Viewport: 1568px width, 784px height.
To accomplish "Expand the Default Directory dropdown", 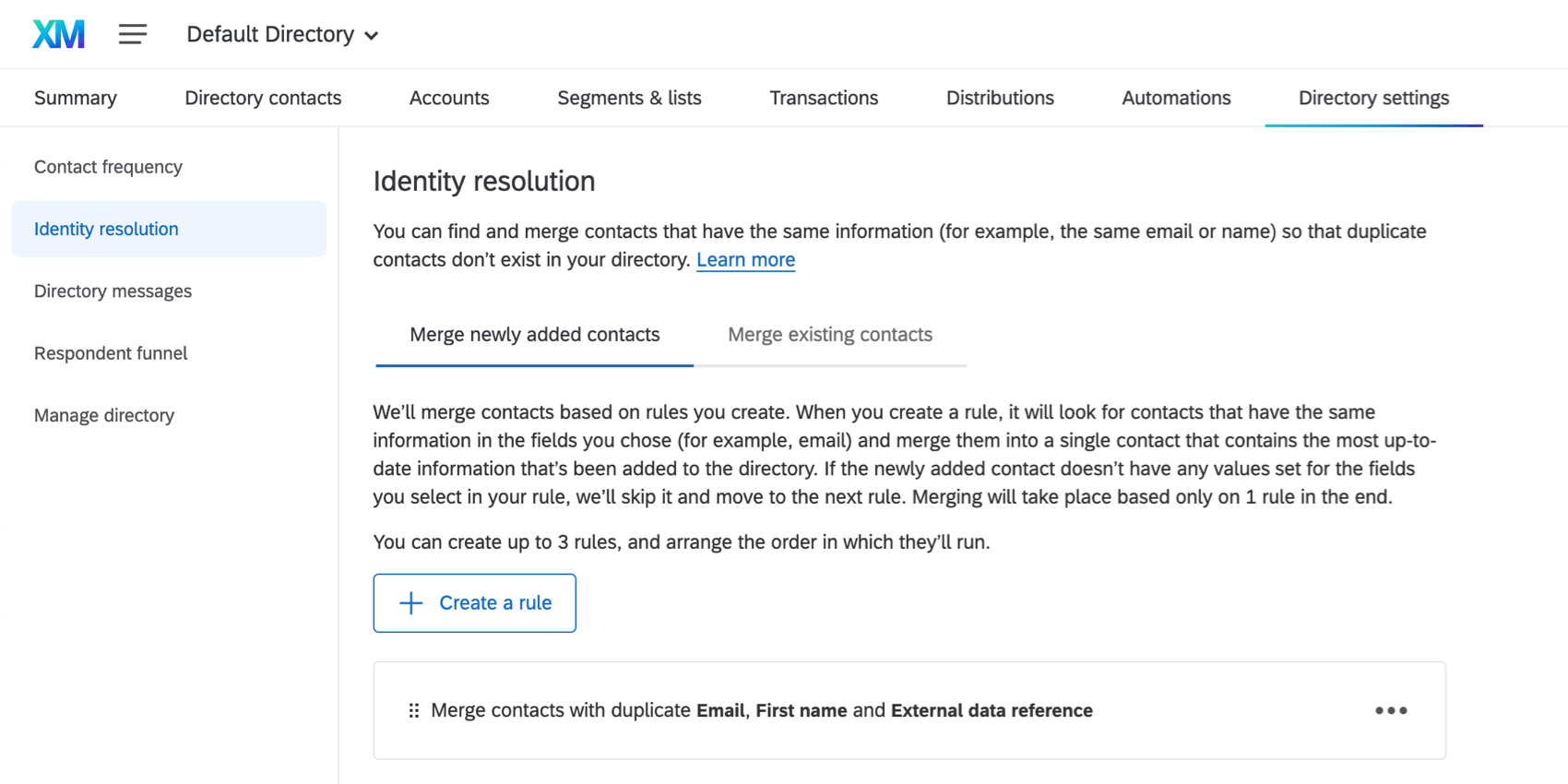I will 282,34.
